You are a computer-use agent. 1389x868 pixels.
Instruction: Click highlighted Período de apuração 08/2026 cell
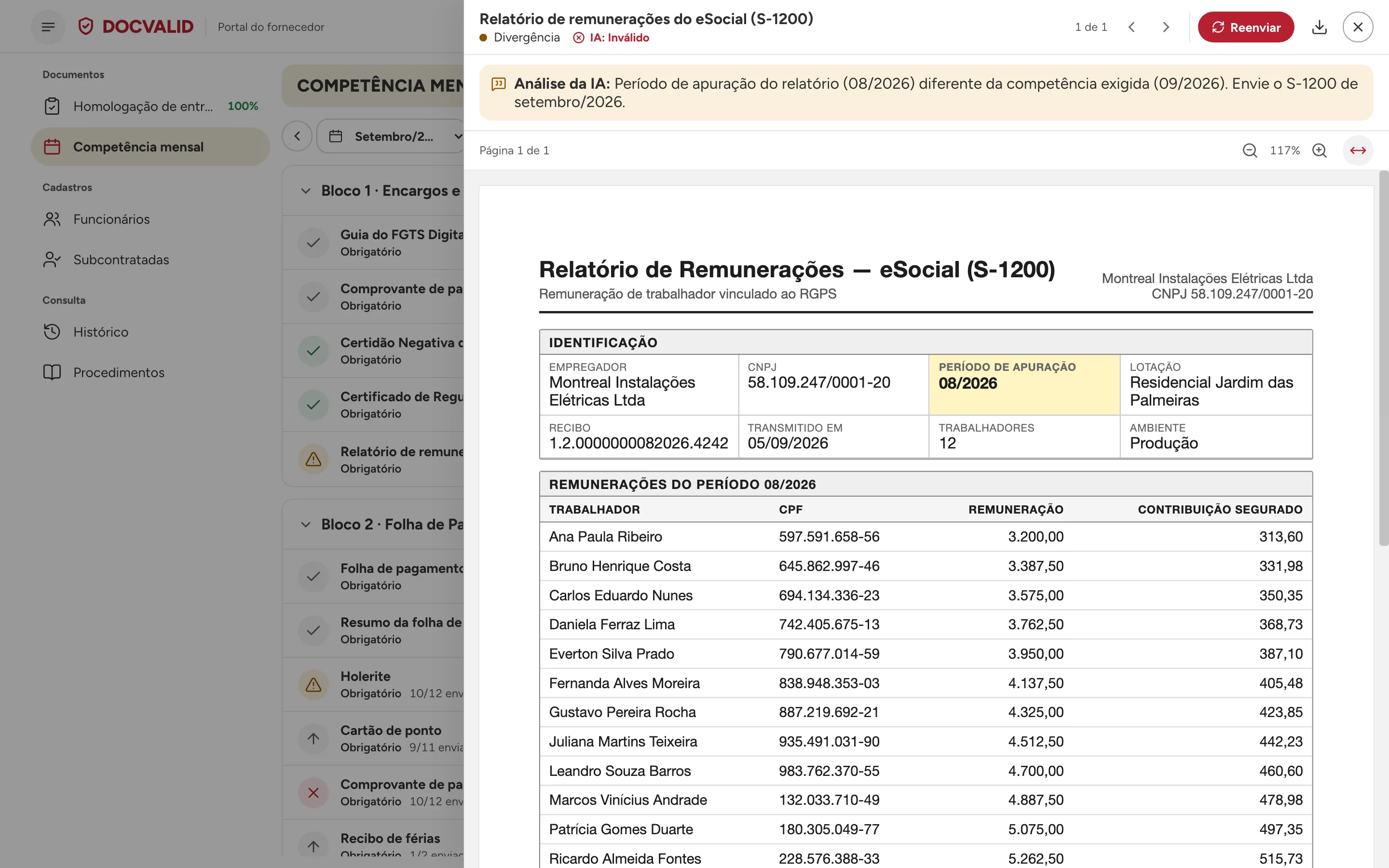click(1024, 385)
